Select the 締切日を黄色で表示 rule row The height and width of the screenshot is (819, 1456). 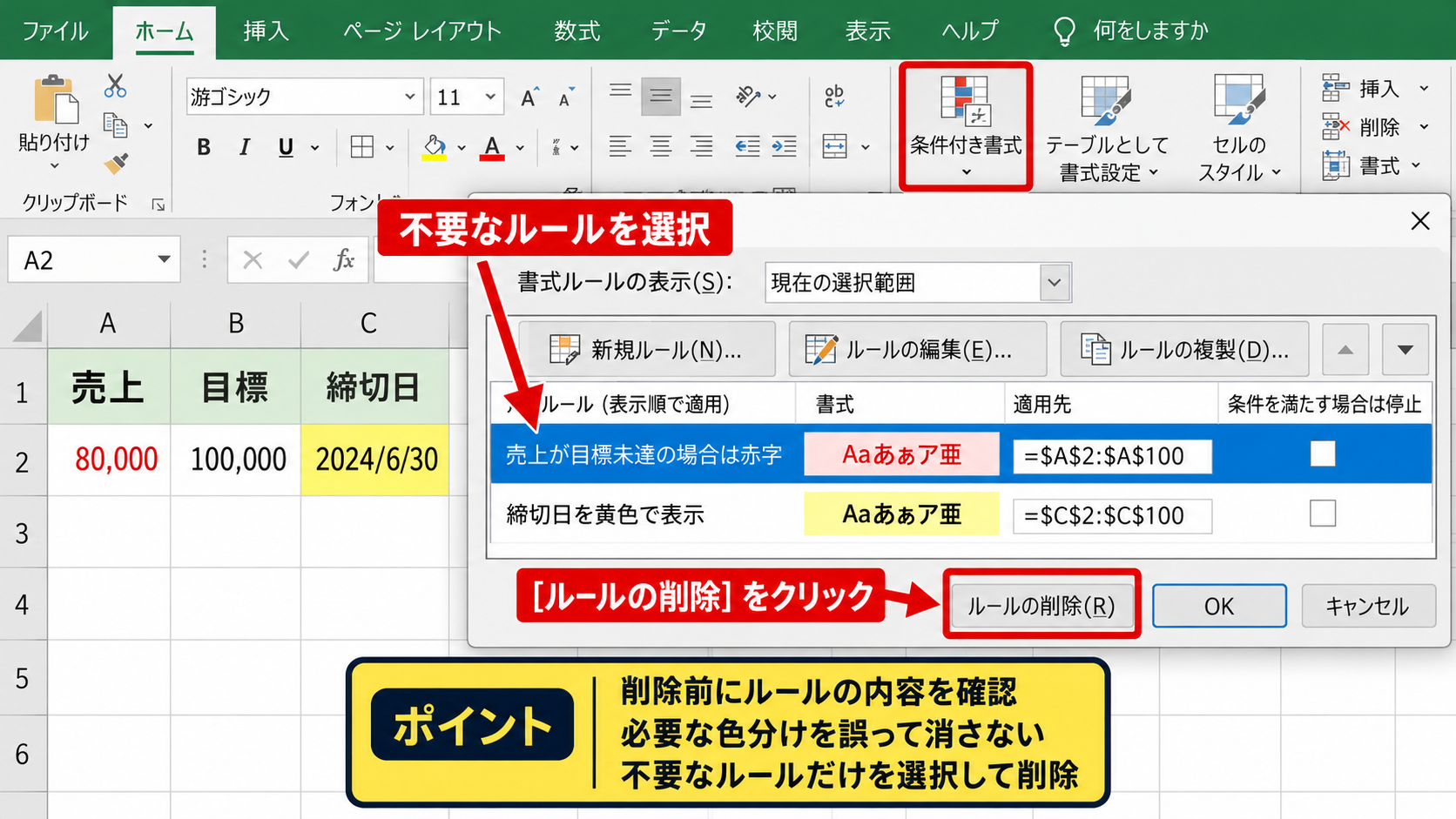click(961, 514)
